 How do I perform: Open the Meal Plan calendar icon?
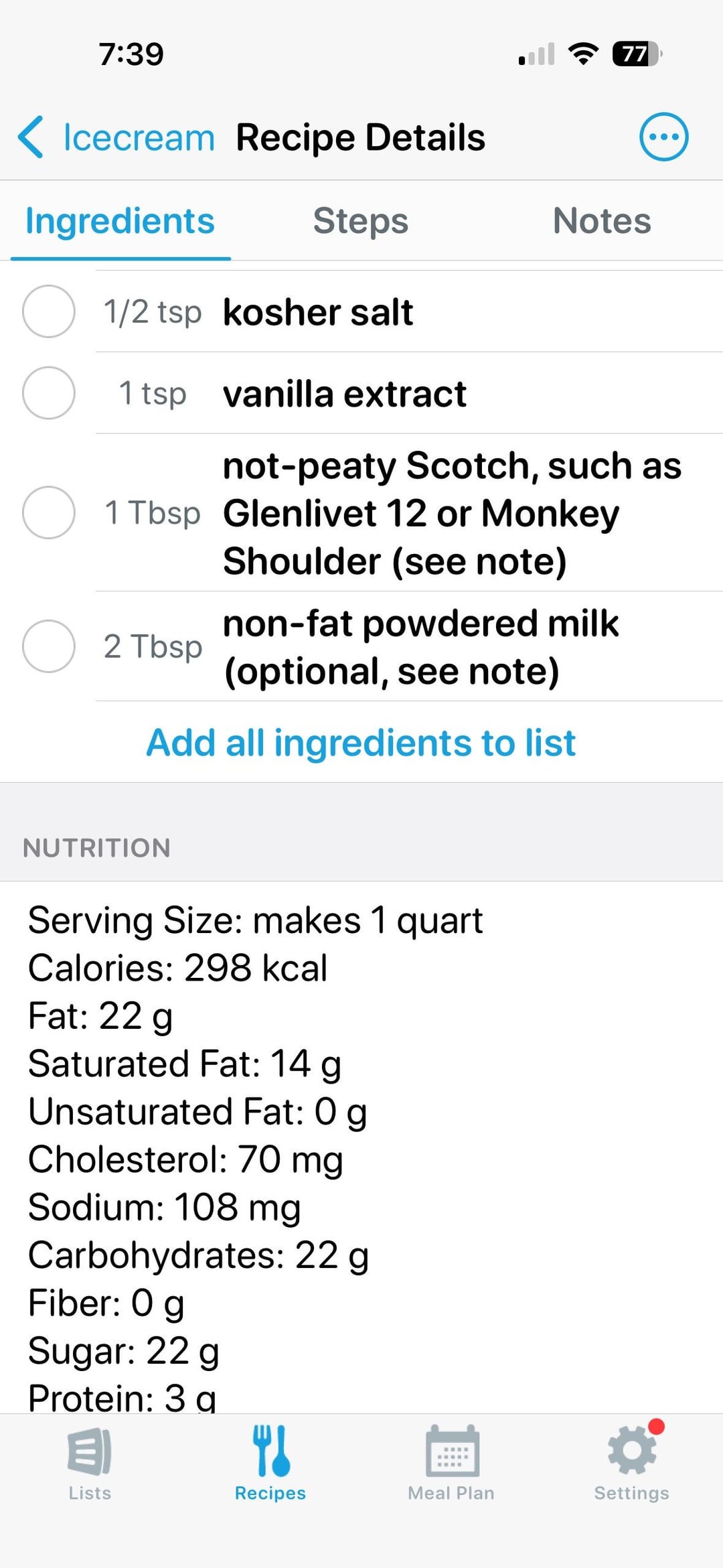pos(452,1451)
